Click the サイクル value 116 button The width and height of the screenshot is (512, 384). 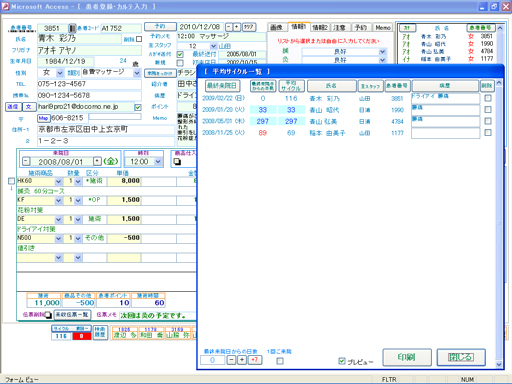point(61,336)
